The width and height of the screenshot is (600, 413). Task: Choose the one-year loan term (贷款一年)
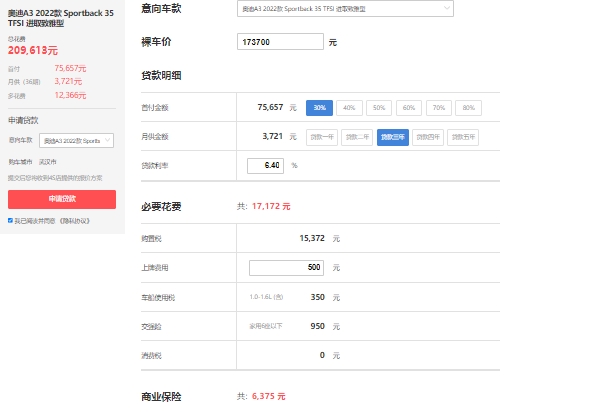322,136
